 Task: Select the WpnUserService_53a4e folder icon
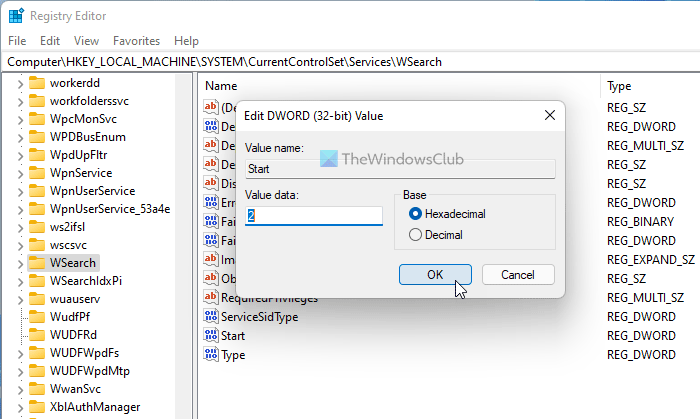coord(37,209)
